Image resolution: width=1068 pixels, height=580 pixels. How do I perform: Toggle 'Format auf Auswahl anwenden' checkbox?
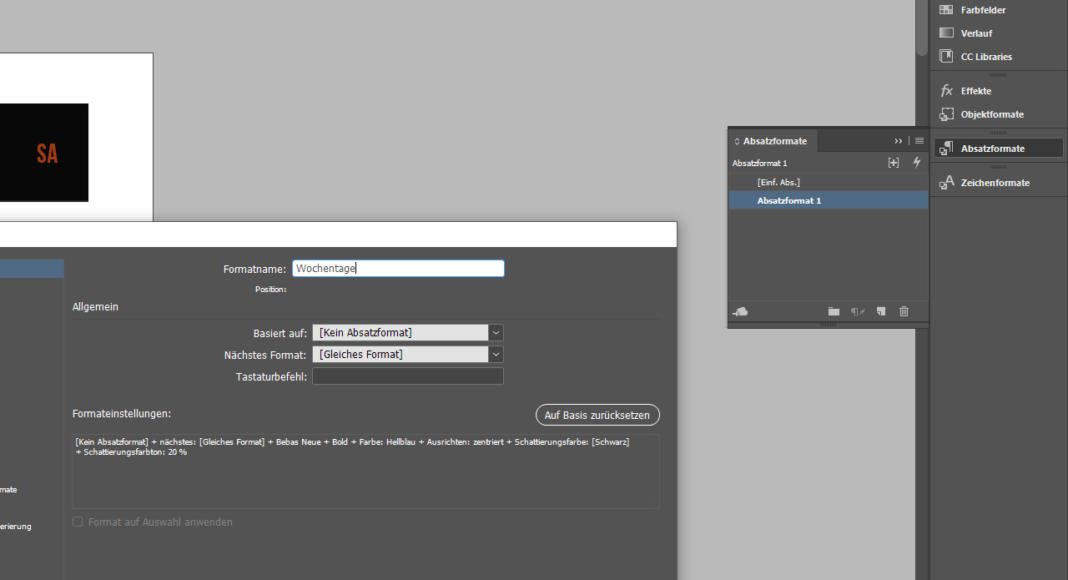pos(78,522)
